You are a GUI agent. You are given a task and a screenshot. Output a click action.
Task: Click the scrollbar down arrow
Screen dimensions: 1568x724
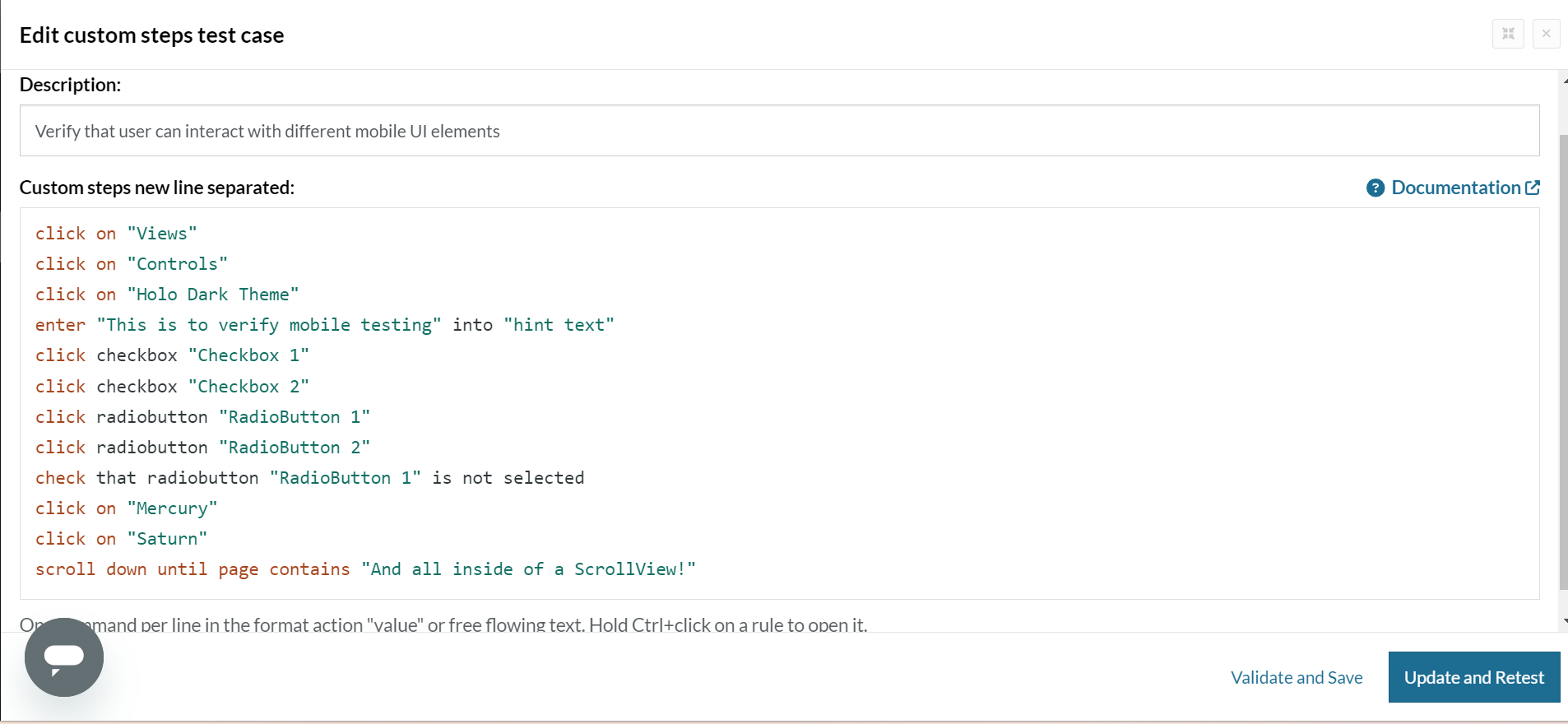1564,621
